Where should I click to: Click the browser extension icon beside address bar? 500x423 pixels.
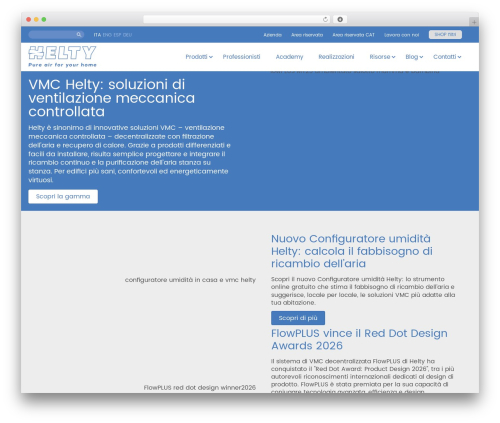[x=340, y=20]
